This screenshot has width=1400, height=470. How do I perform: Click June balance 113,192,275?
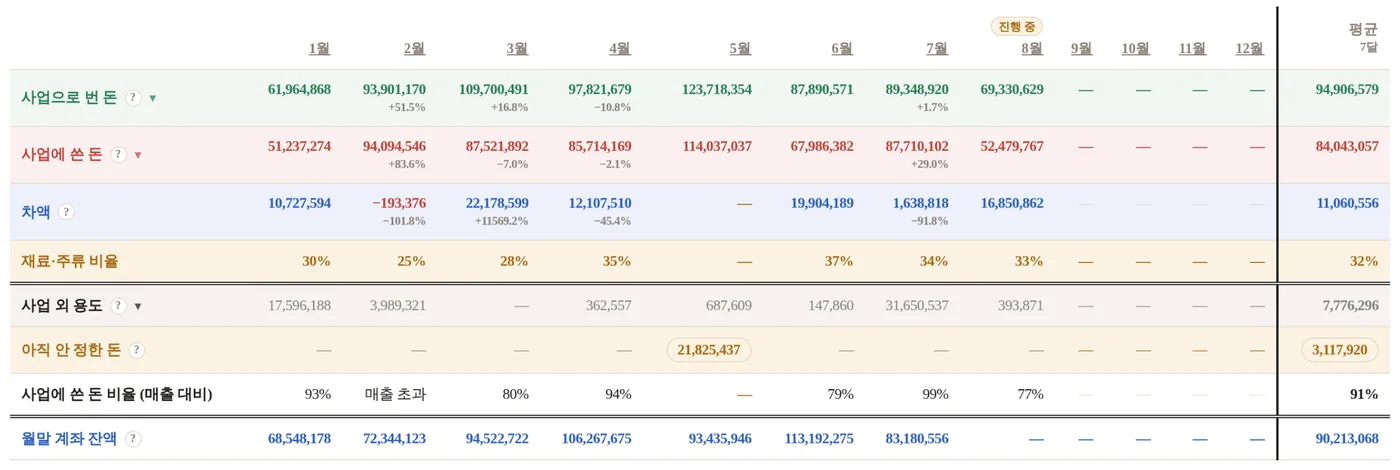(x=819, y=439)
